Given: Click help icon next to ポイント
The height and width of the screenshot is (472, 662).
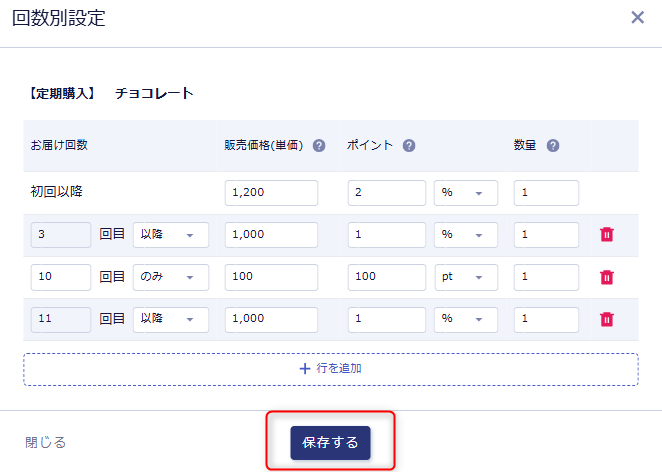Looking at the screenshot, I should pyautogui.click(x=409, y=145).
